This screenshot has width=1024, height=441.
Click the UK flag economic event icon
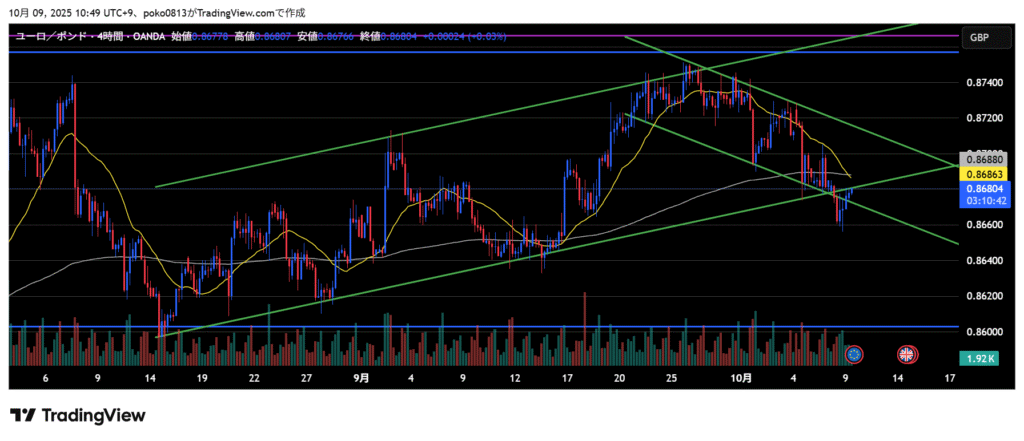click(x=907, y=354)
